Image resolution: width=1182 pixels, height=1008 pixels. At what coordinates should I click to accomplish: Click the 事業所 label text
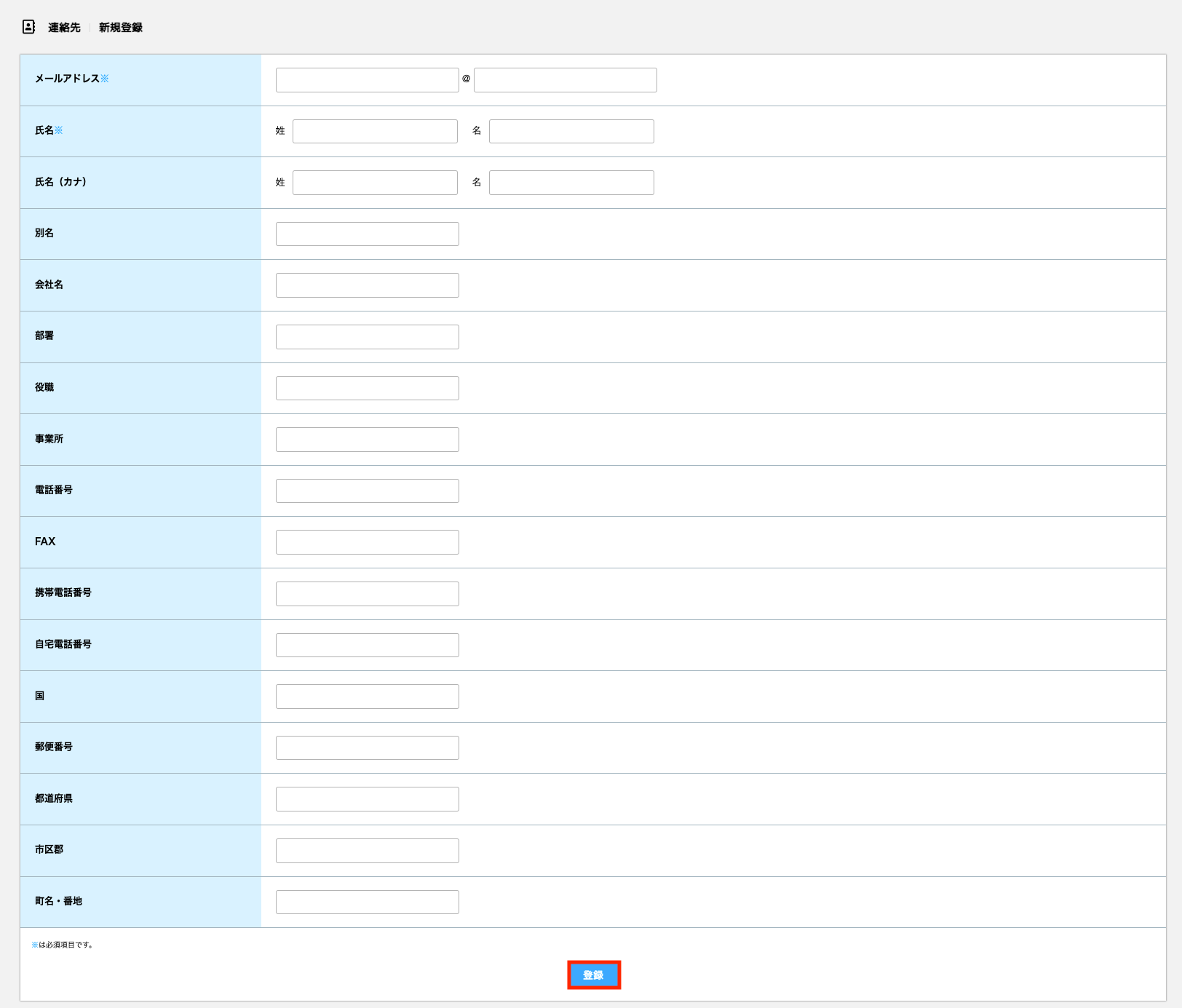click(49, 439)
